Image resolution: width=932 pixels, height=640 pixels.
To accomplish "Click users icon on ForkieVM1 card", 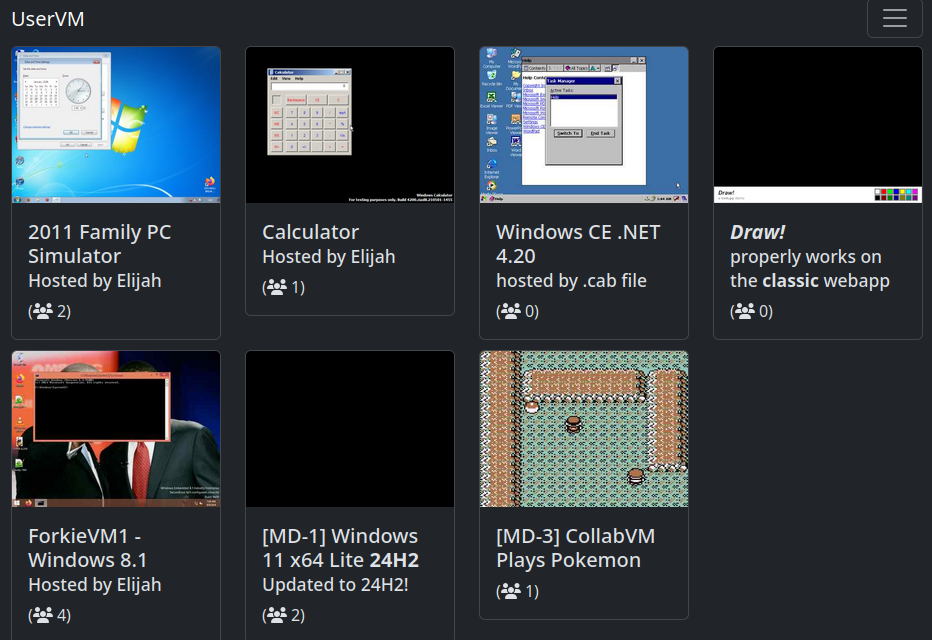I will [43, 615].
